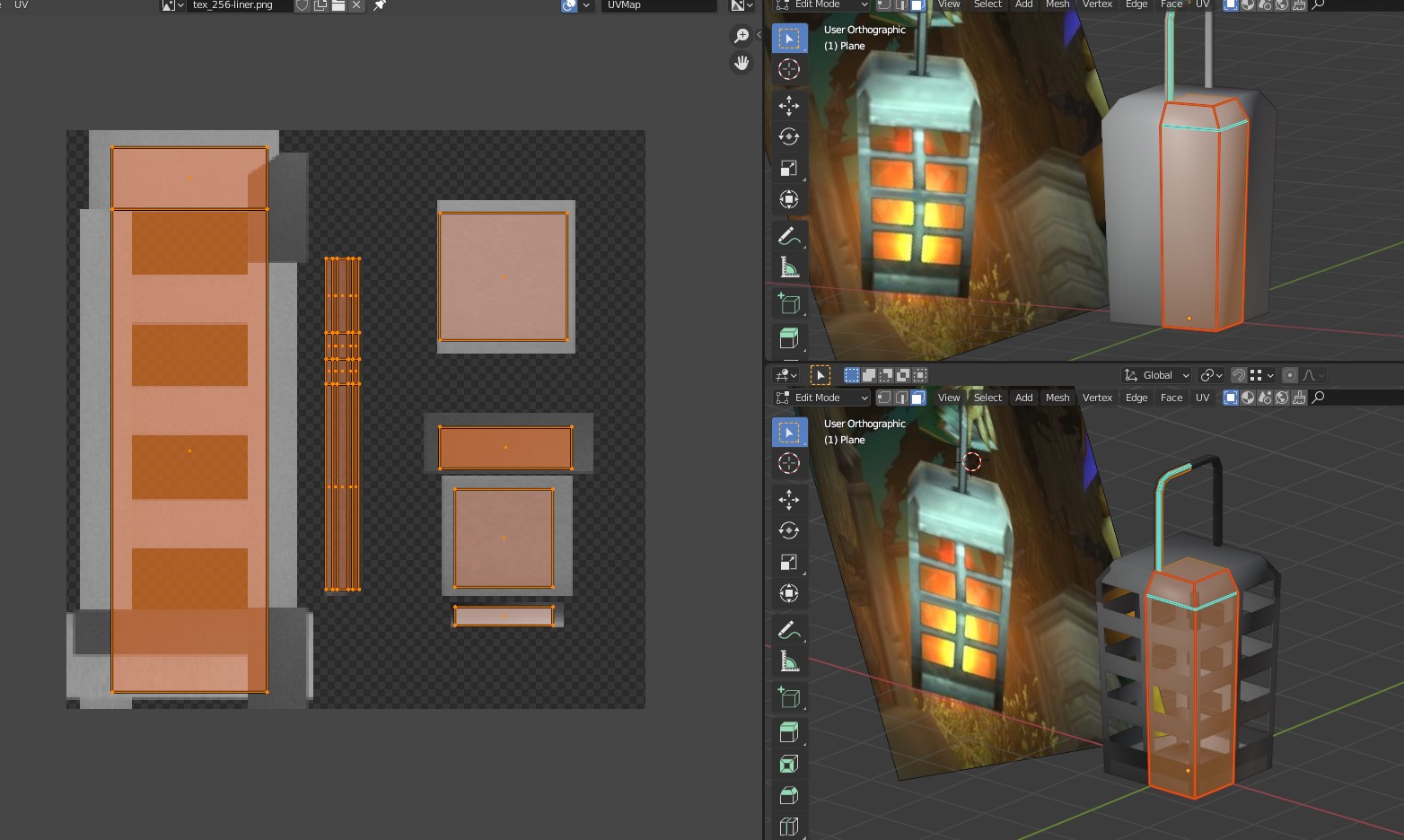This screenshot has height=840, width=1404.
Task: Open the Mesh menu in lower viewport
Action: click(x=1057, y=398)
